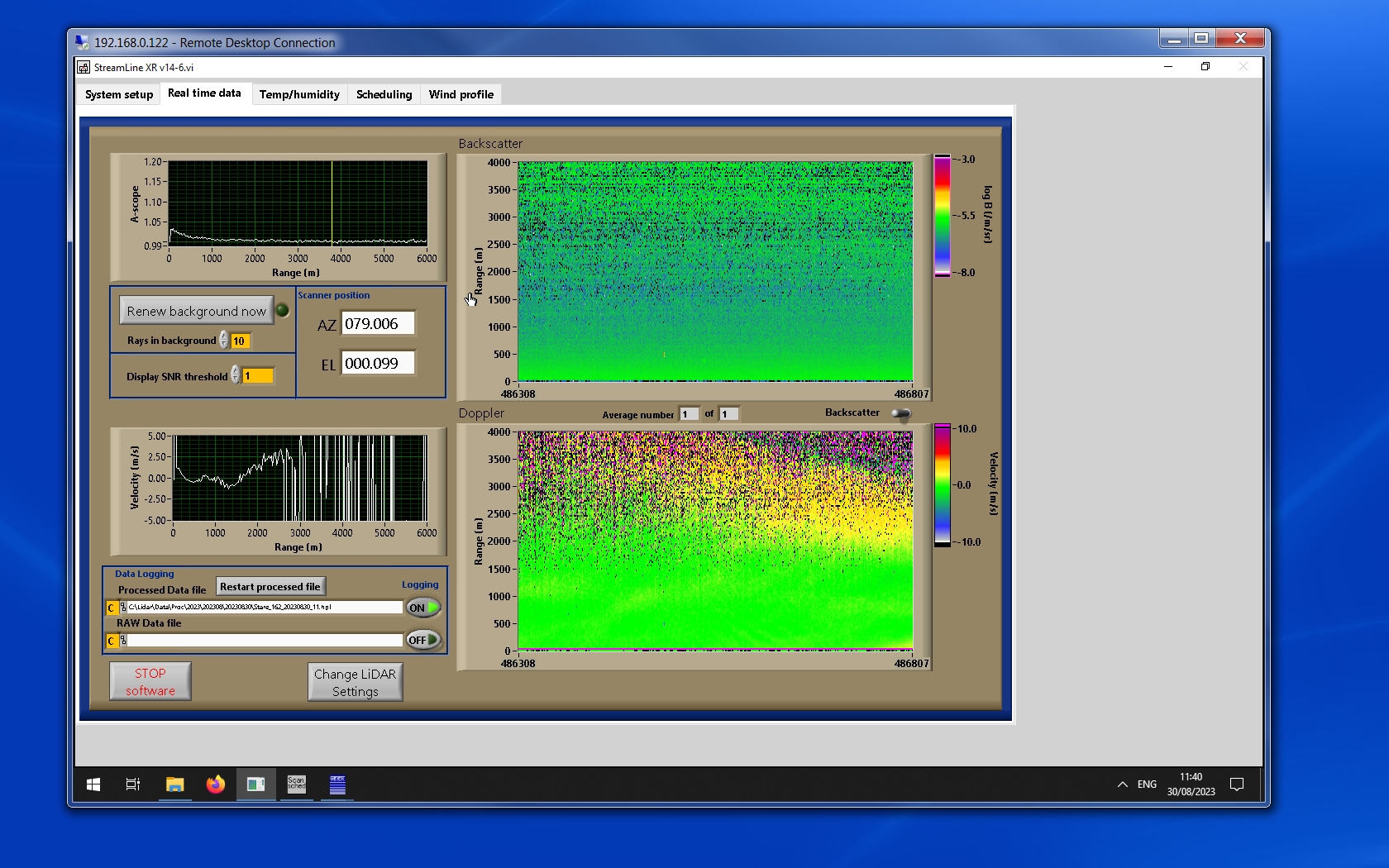Open the Temp/humidity tab
Screen dimensions: 1389x868
[x=299, y=94]
